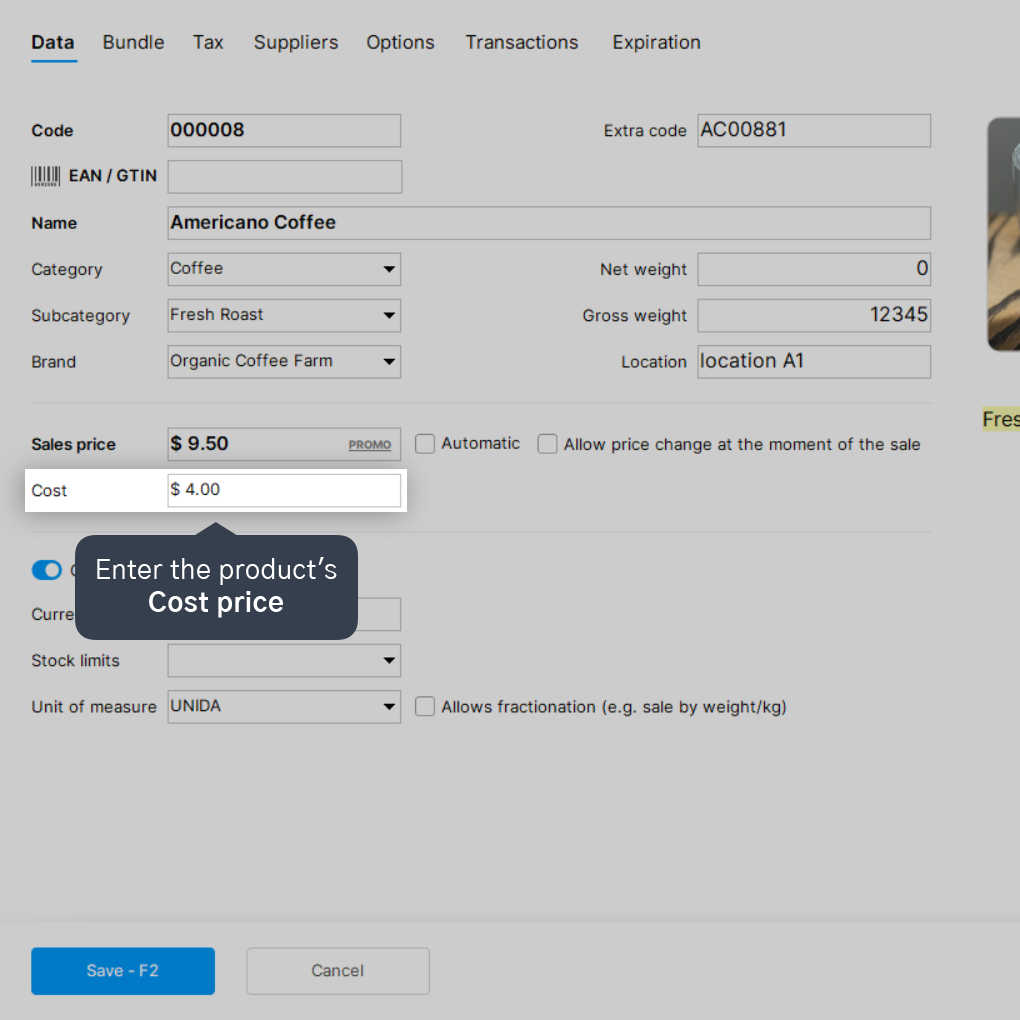The width and height of the screenshot is (1020, 1020).
Task: Expand the Stock limits dropdown
Action: click(x=284, y=661)
